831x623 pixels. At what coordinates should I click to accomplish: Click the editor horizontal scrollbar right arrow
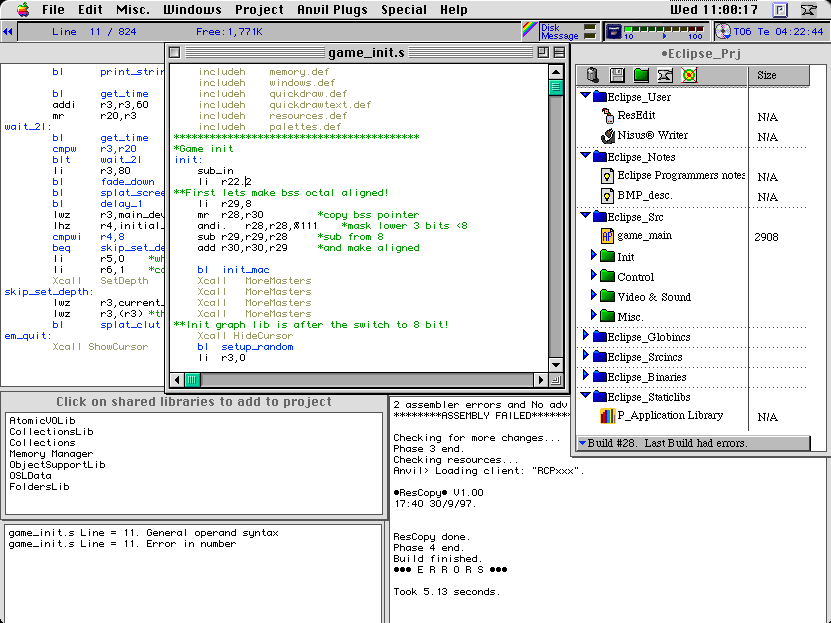[x=541, y=379]
